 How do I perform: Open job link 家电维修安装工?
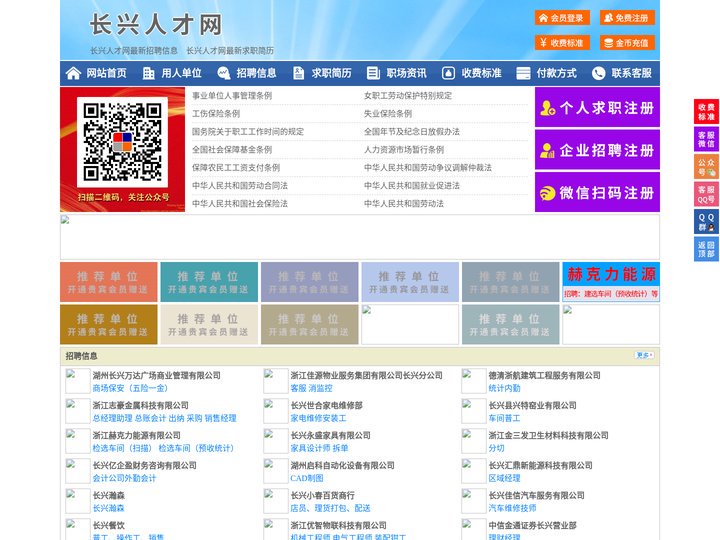click(319, 418)
